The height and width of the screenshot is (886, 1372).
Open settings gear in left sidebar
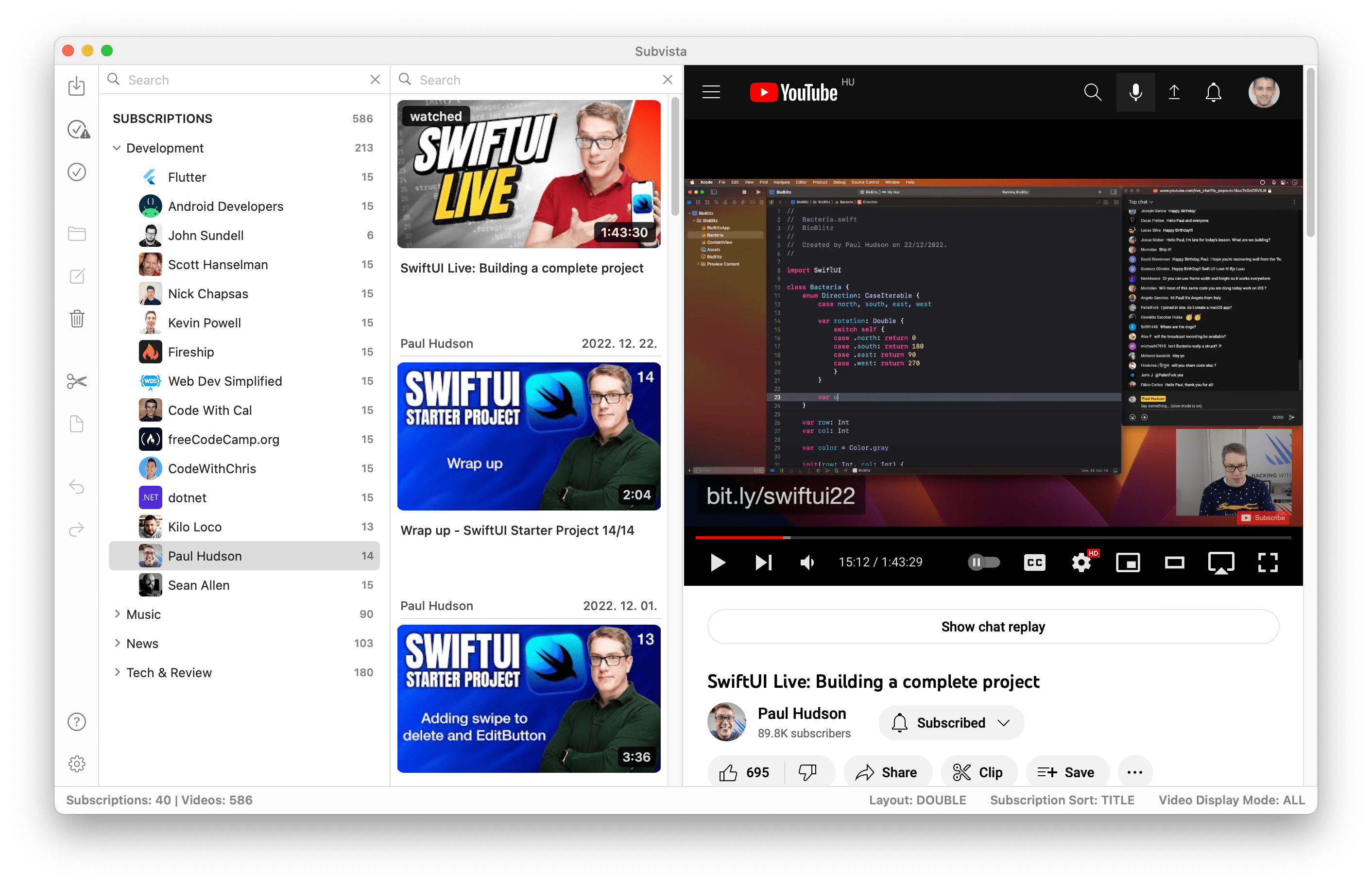coord(76,764)
